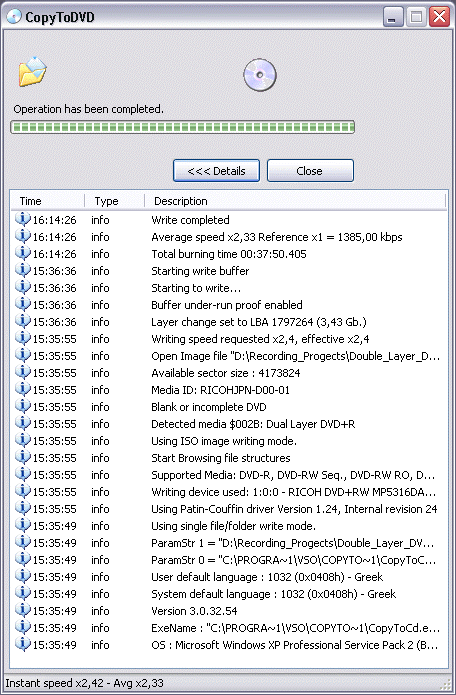
Task: Click info icon of Average speed entry
Action: tap(23, 237)
